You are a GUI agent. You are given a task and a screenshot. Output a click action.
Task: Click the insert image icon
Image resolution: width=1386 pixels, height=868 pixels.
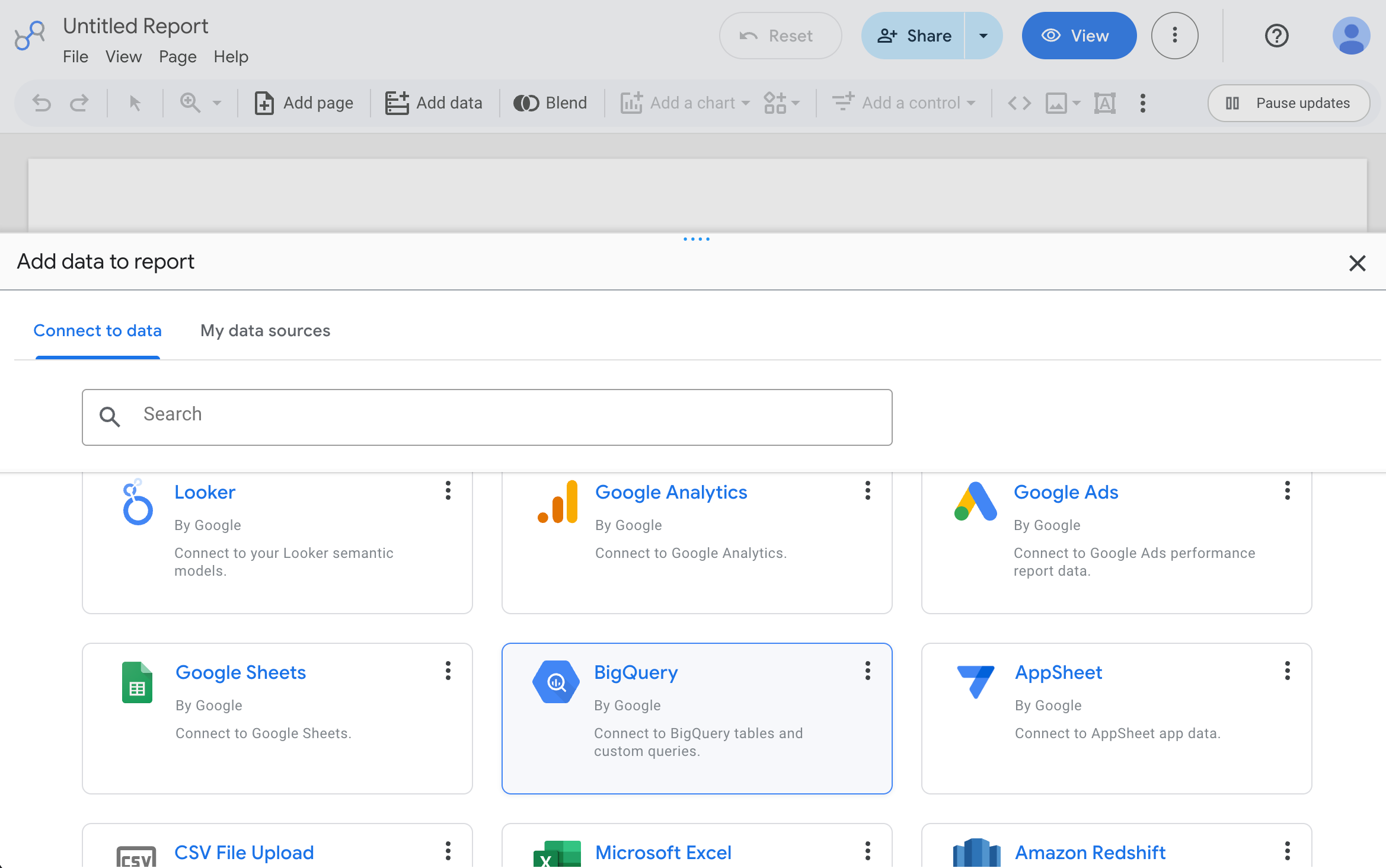1056,103
